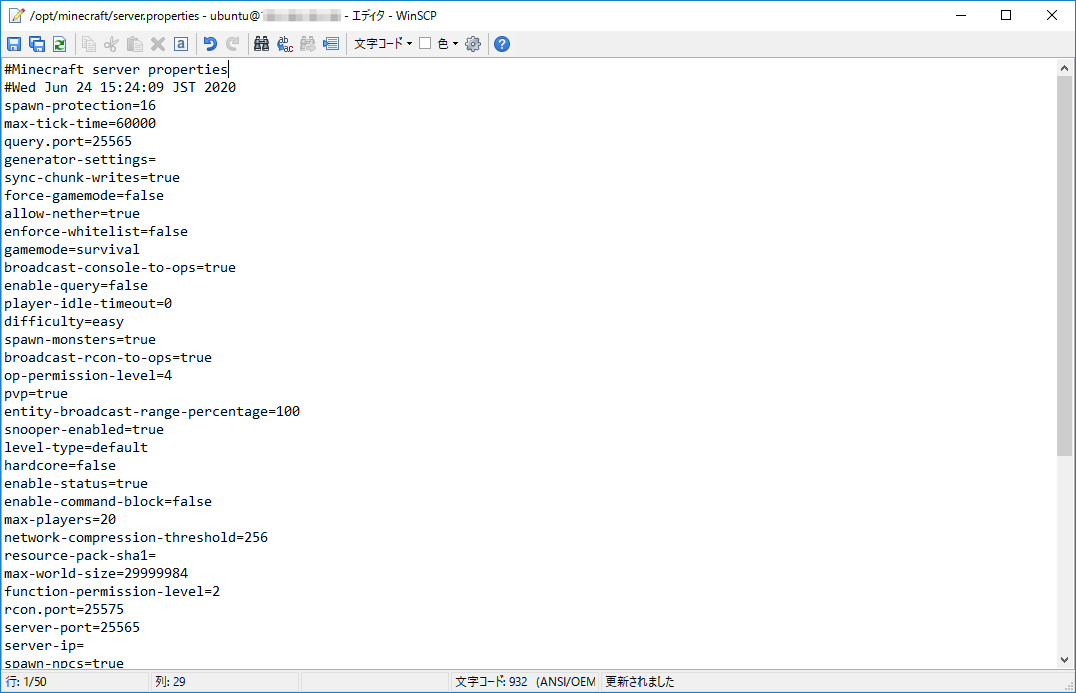Click the Cut scissors icon

click(111, 44)
